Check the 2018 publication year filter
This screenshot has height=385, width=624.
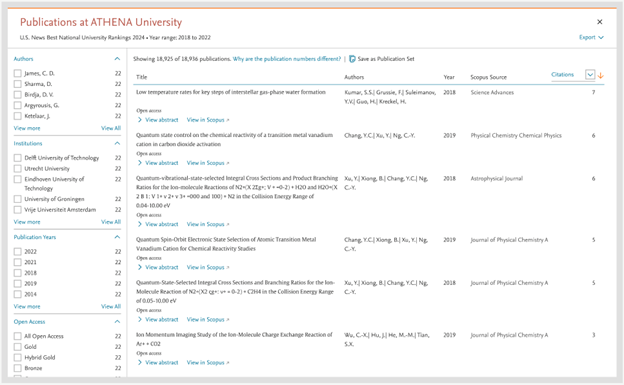pyautogui.click(x=18, y=273)
